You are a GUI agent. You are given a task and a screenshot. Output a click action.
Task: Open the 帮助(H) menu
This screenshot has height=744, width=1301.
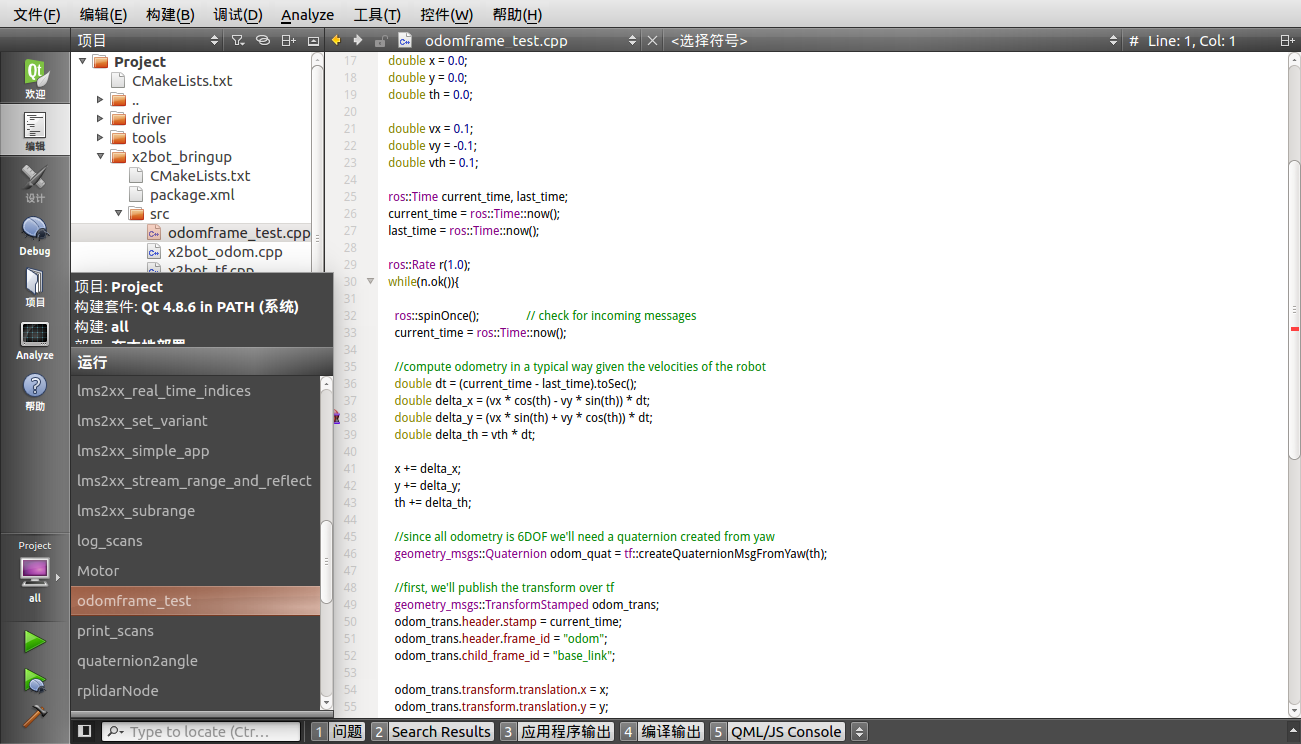(x=517, y=14)
